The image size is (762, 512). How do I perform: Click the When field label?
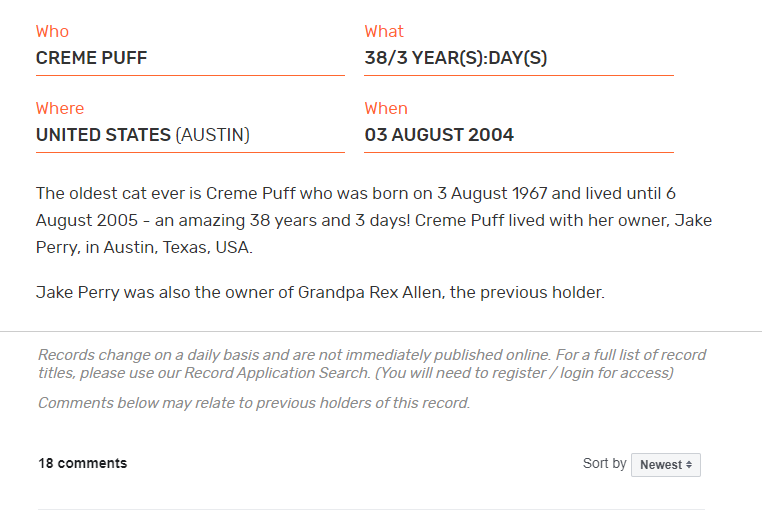[x=386, y=108]
